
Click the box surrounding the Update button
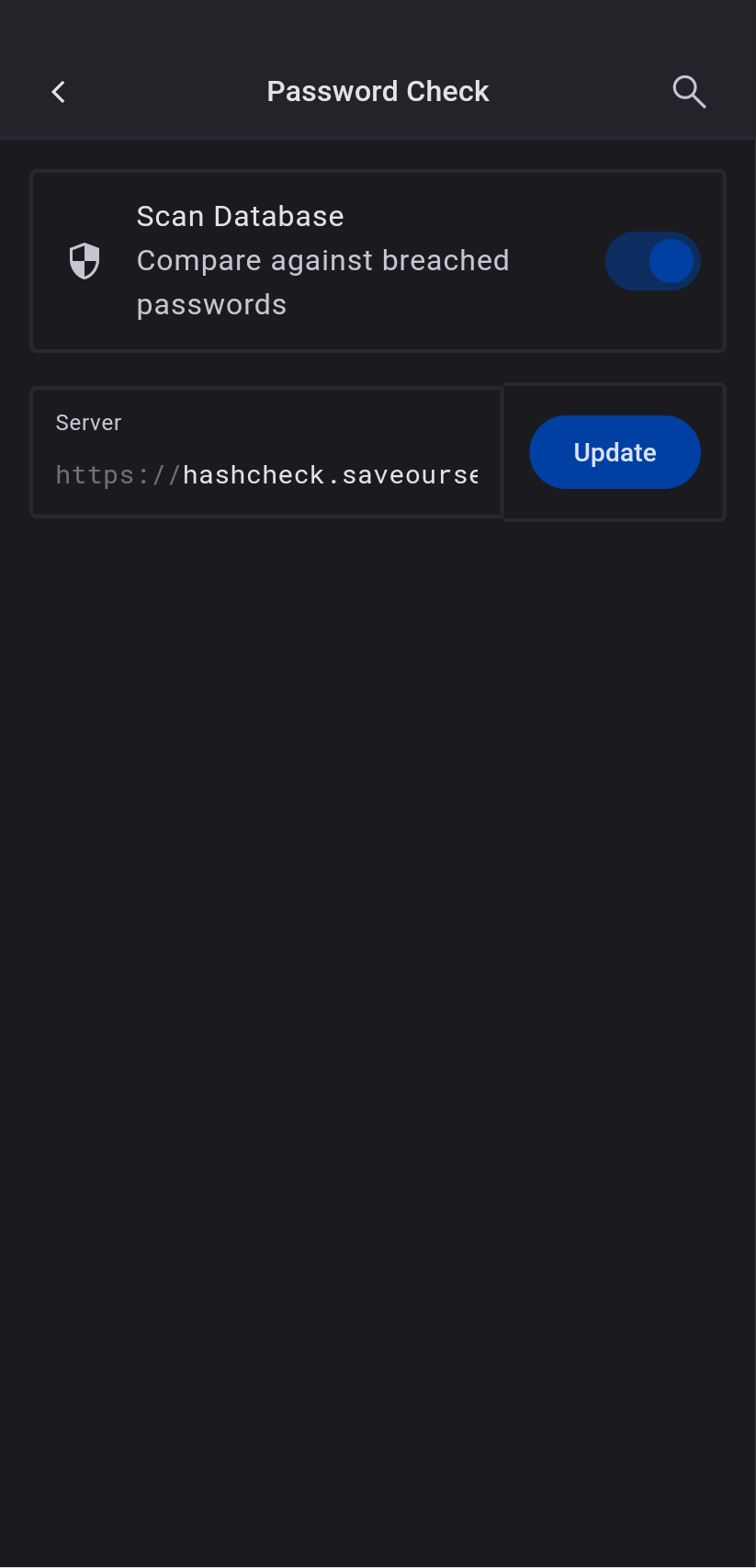point(615,452)
